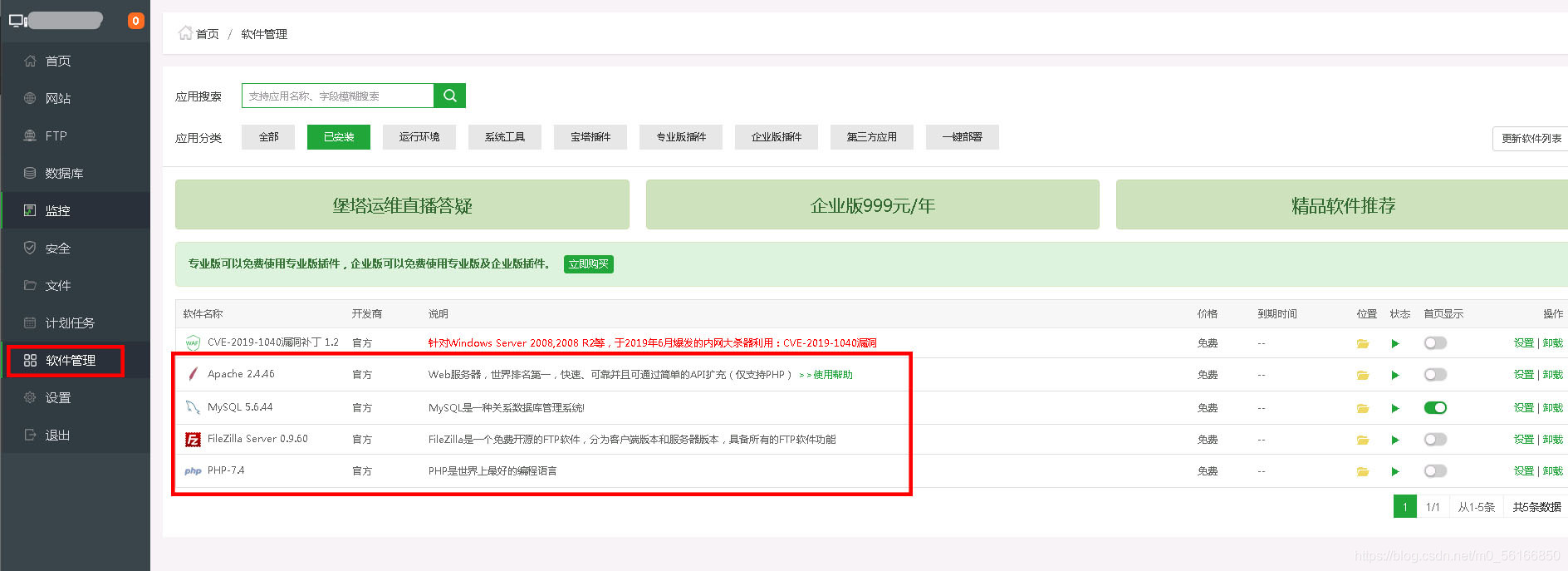Click the WAF shield icon of CVE patch
Viewport: 1568px width, 571px height.
(x=193, y=342)
